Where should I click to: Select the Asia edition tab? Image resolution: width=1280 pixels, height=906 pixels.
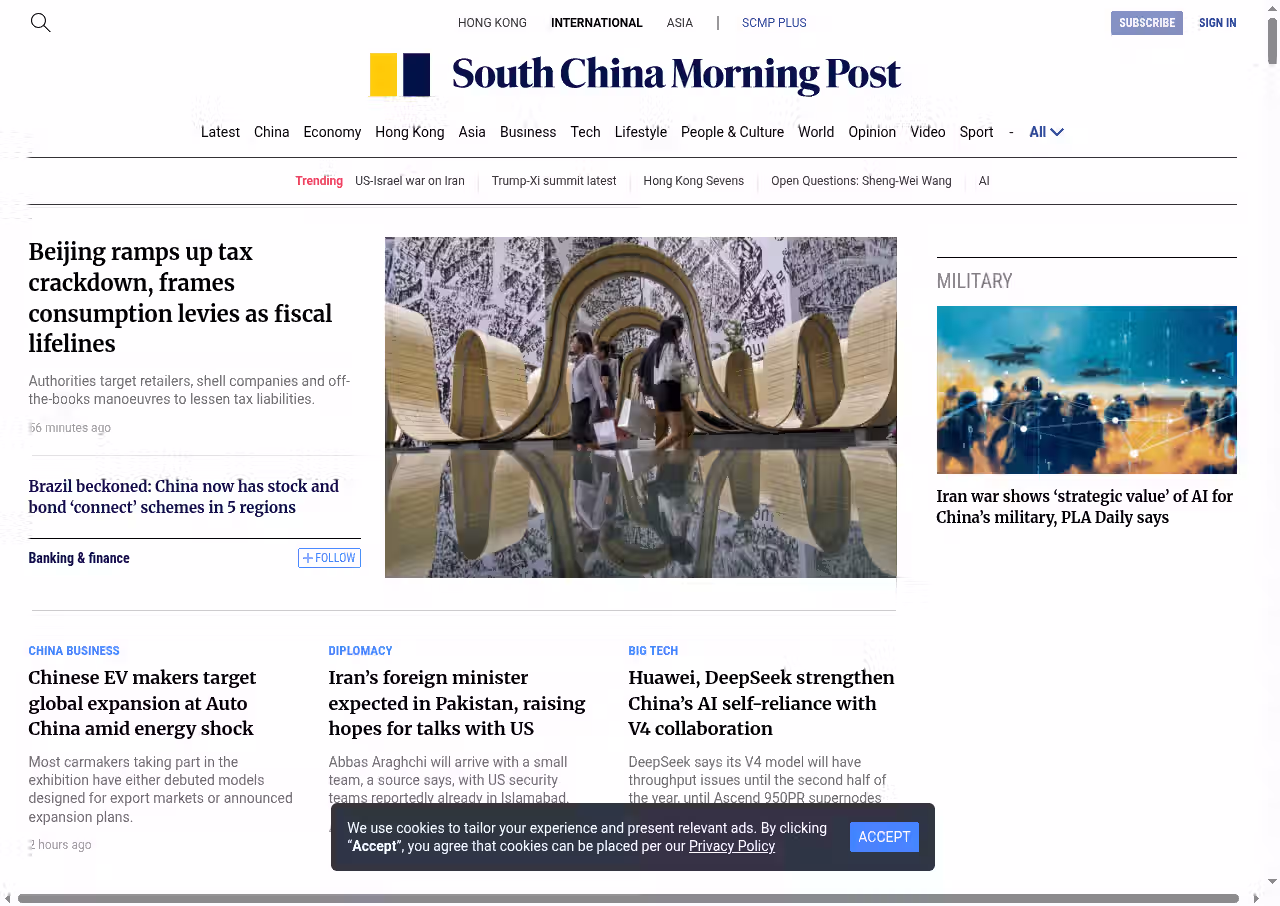tap(679, 23)
